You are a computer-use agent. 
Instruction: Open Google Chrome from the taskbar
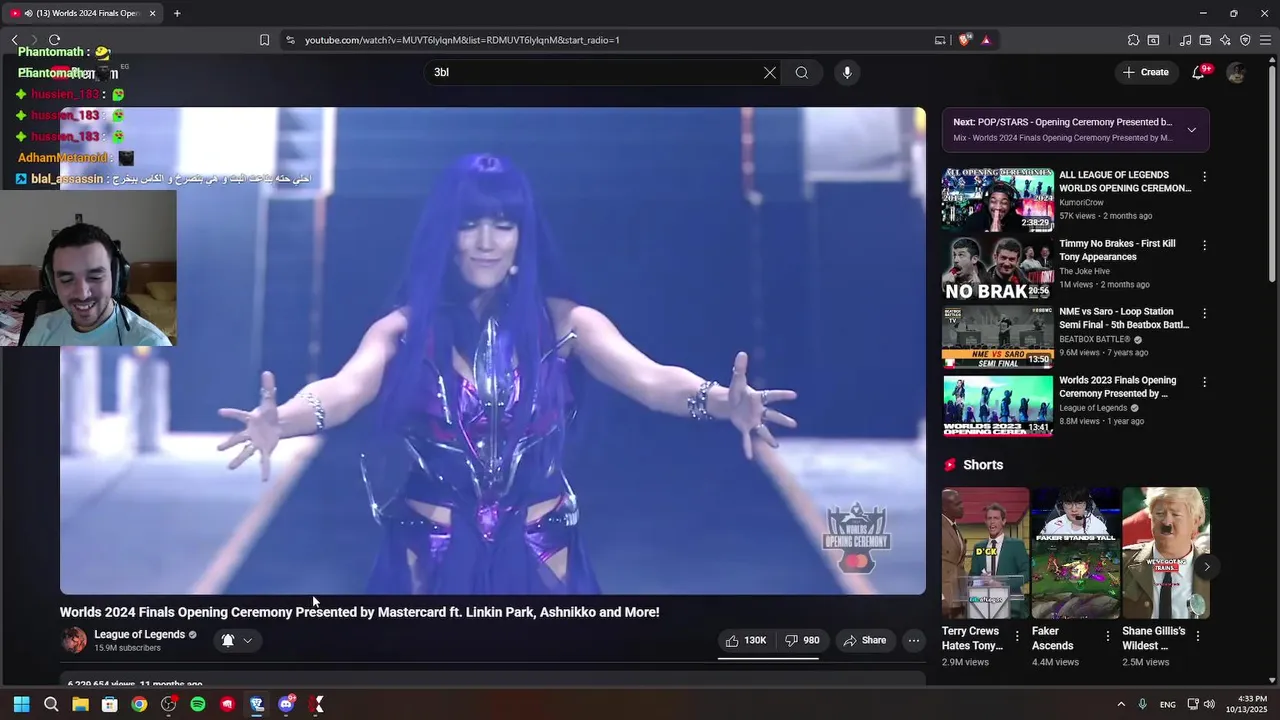(139, 704)
